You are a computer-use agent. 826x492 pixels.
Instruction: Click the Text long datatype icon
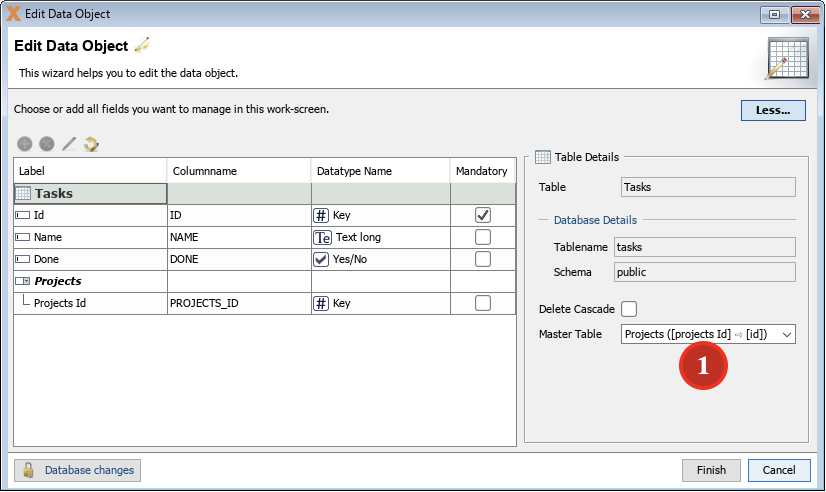[322, 238]
